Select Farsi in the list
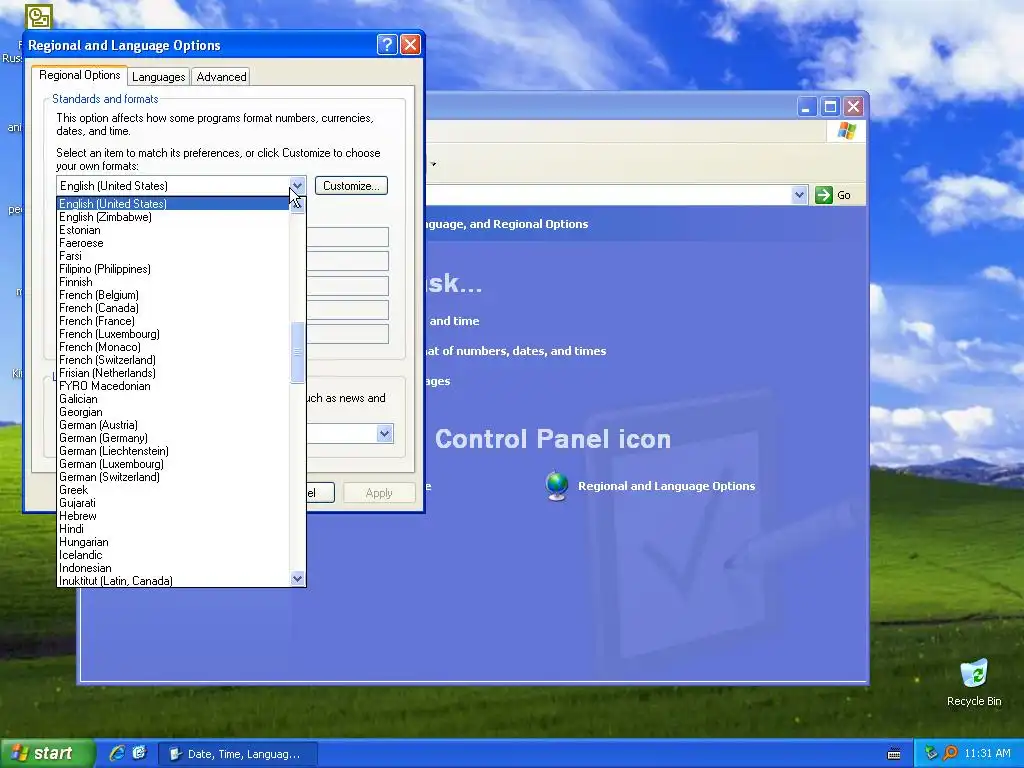Screen dimensions: 1024x768 pos(173,256)
